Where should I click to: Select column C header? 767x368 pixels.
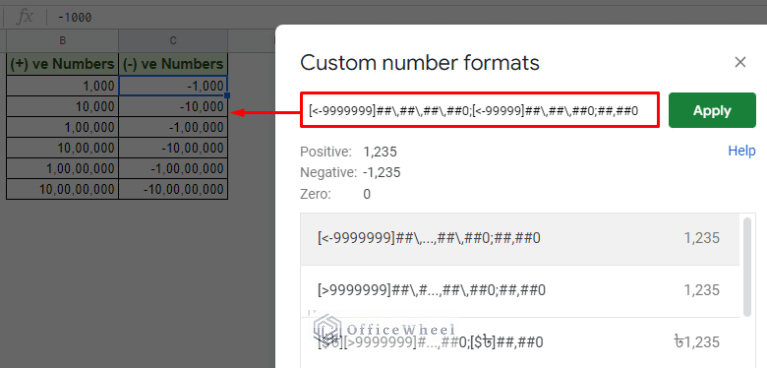(173, 41)
